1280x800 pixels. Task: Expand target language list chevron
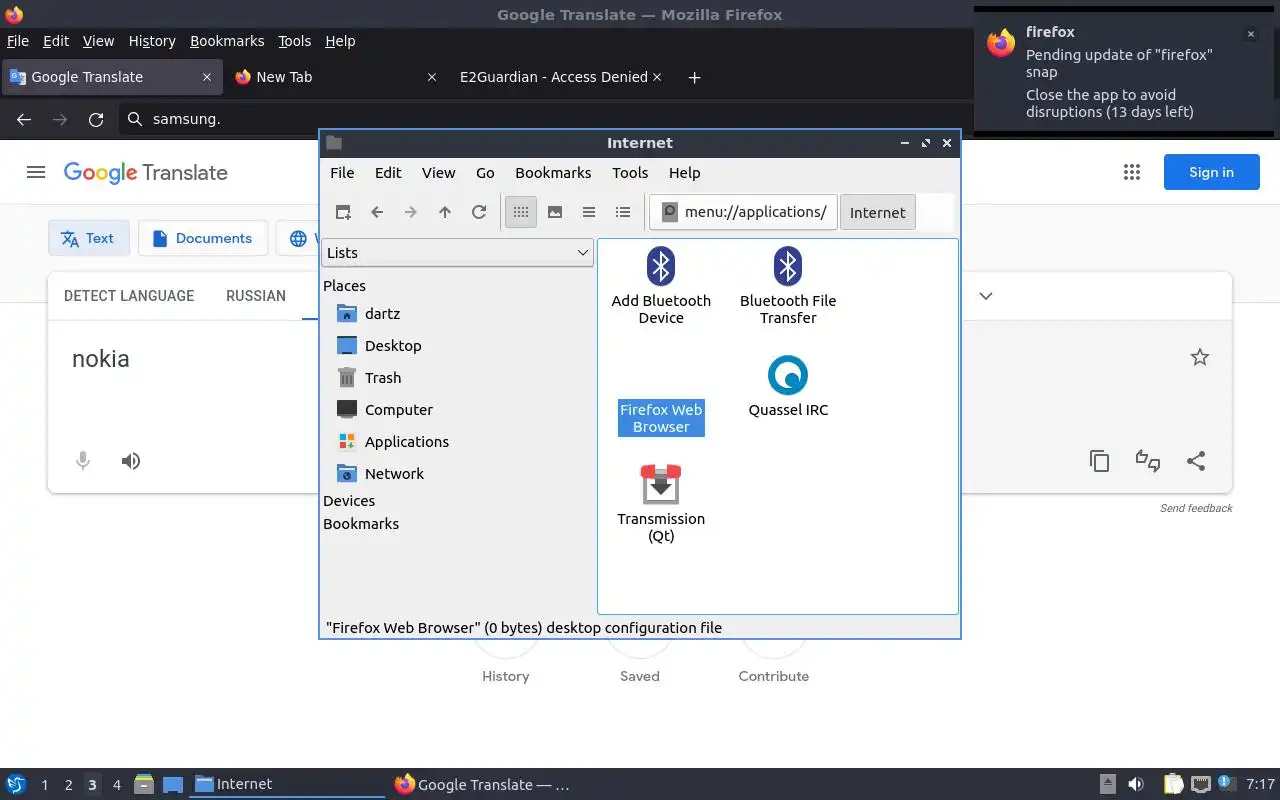(x=986, y=296)
